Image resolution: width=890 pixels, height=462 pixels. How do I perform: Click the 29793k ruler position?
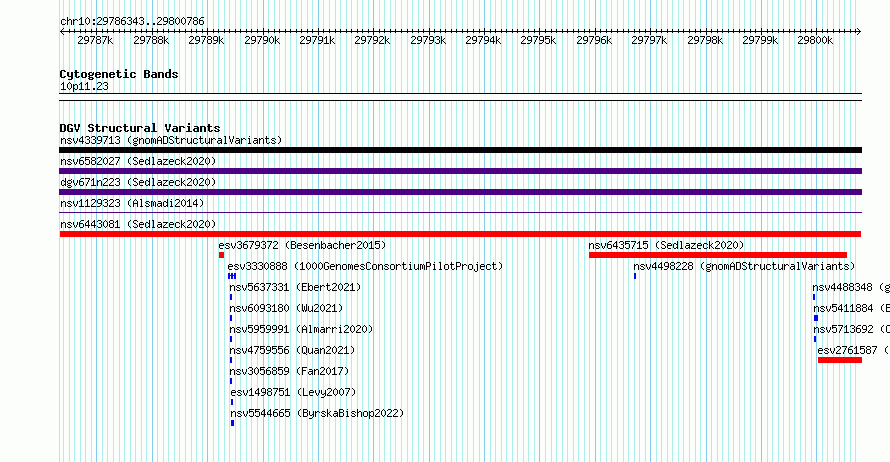tap(428, 40)
